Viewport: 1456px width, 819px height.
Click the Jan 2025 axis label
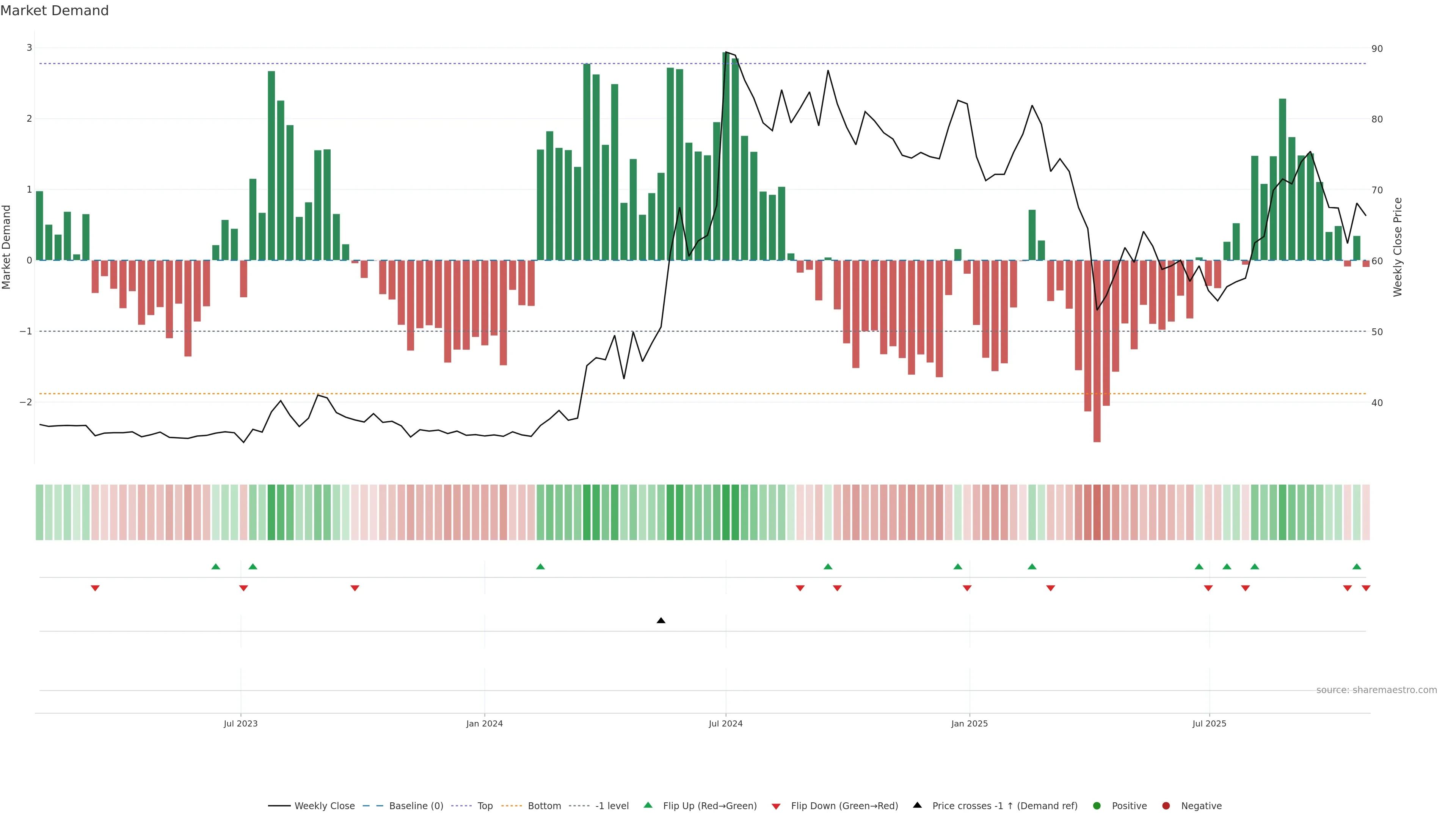970,723
